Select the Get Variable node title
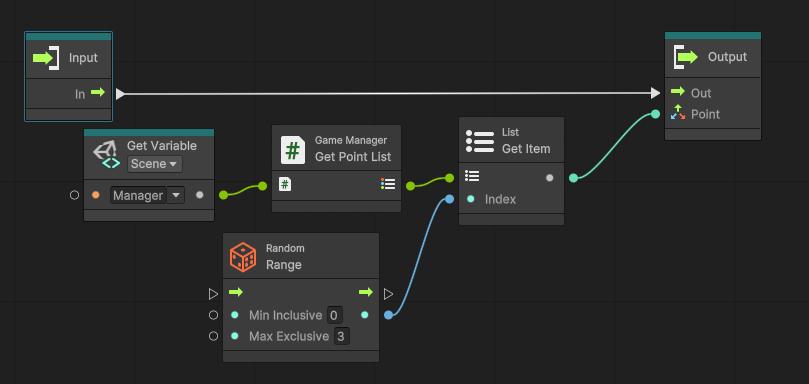Screen dimensions: 809x384 click(161, 146)
